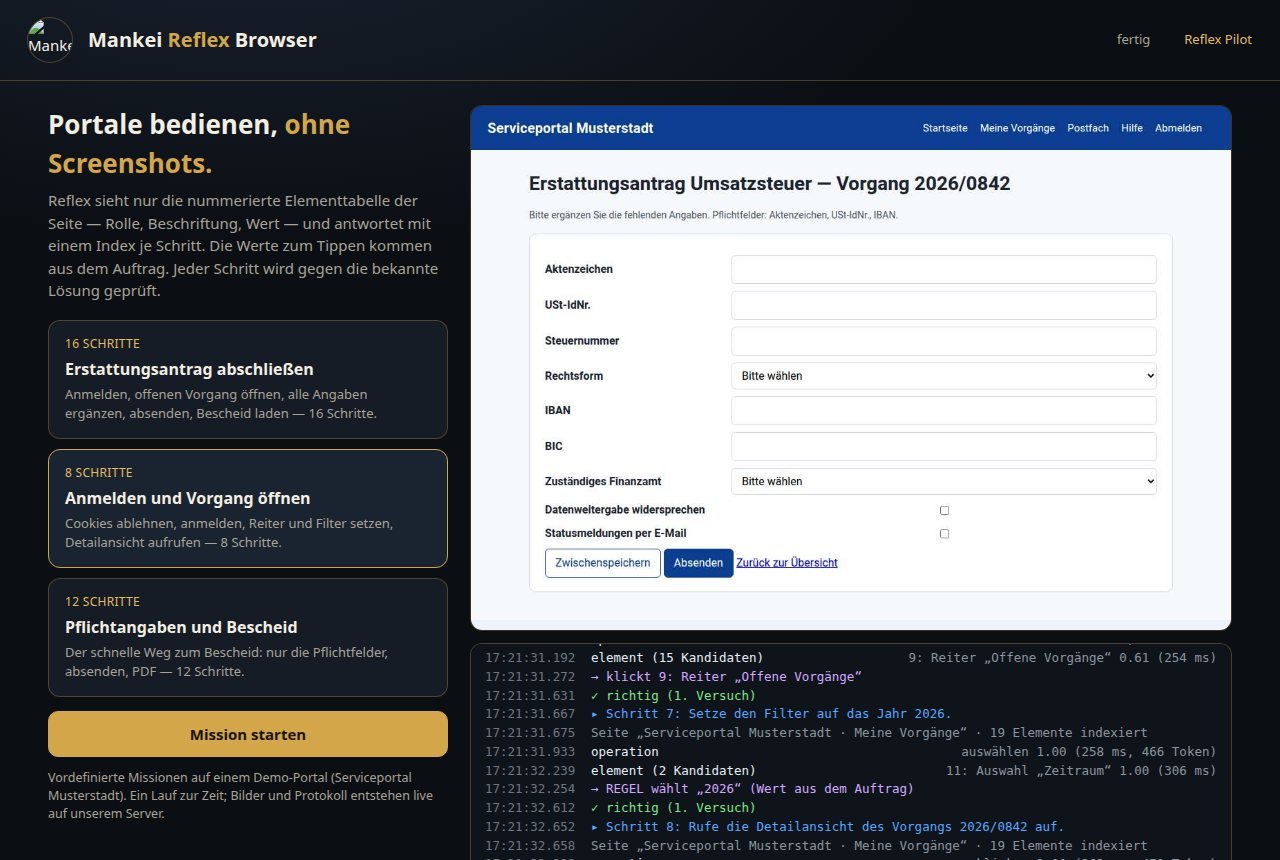Viewport: 1280px width, 860px height.
Task: Select the Erstattungsantrag abschließen mission card
Action: click(x=248, y=379)
